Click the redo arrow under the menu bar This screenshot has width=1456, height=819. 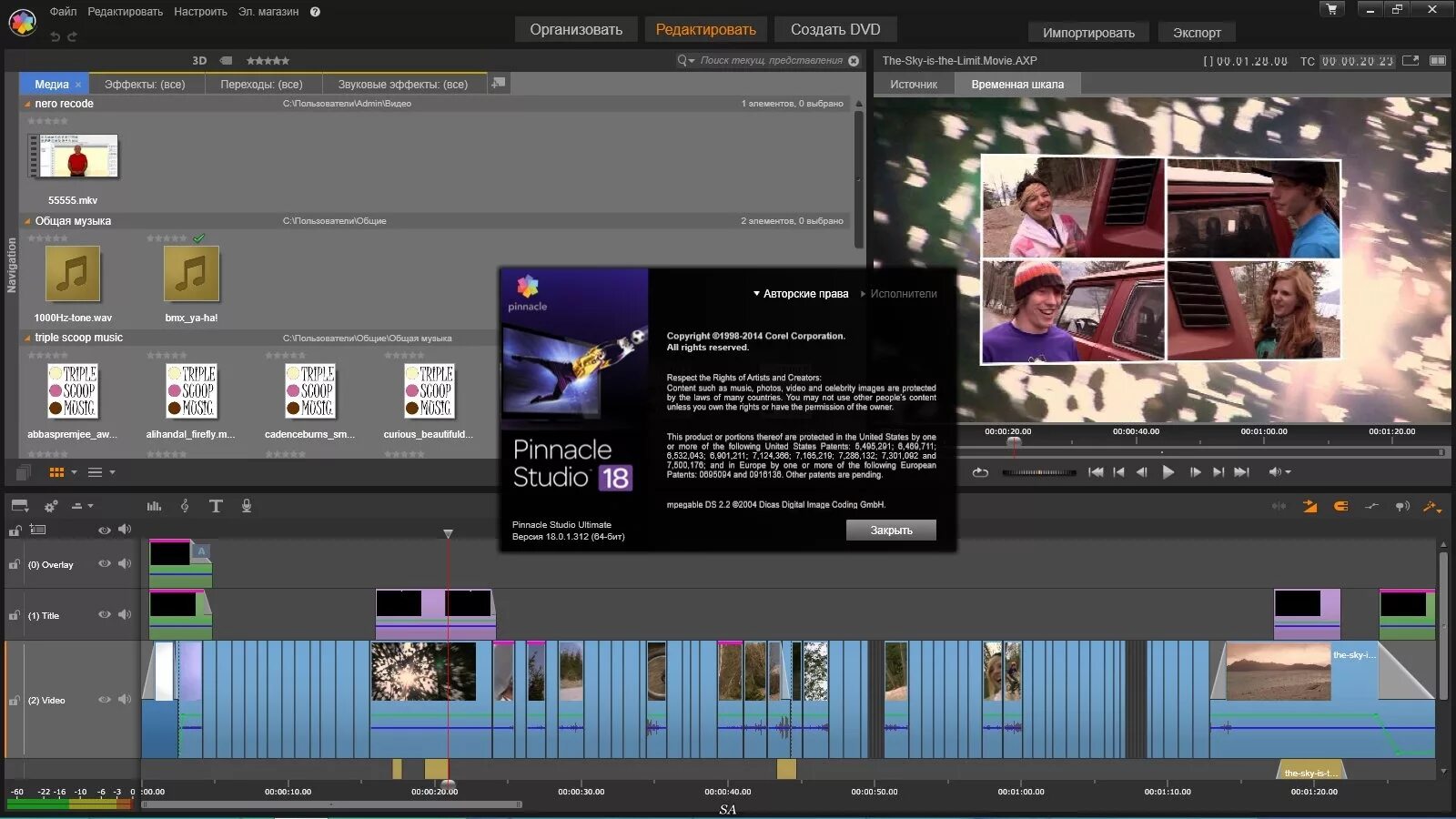pyautogui.click(x=72, y=36)
